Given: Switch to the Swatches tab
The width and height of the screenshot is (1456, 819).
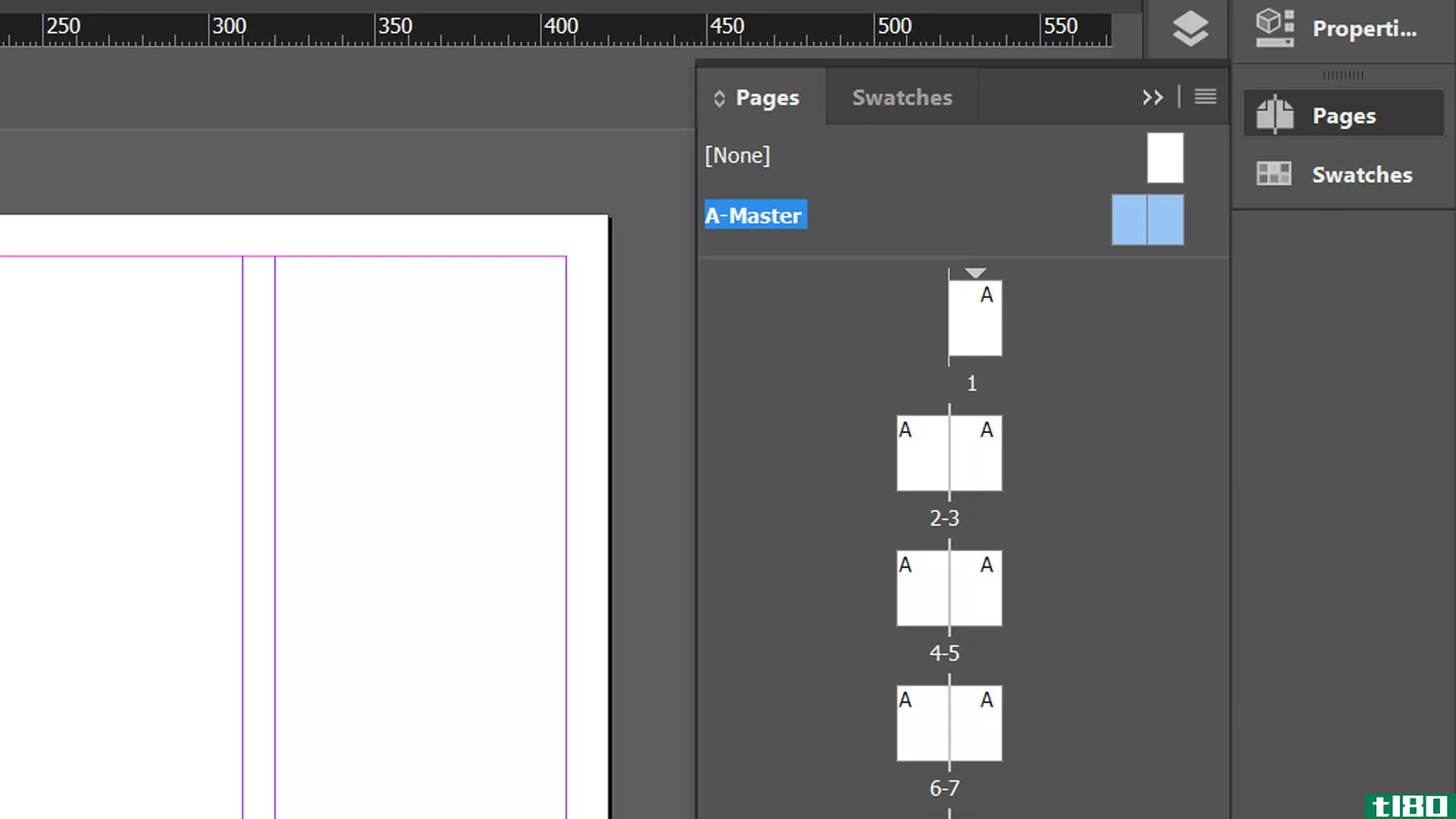Looking at the screenshot, I should point(901,97).
